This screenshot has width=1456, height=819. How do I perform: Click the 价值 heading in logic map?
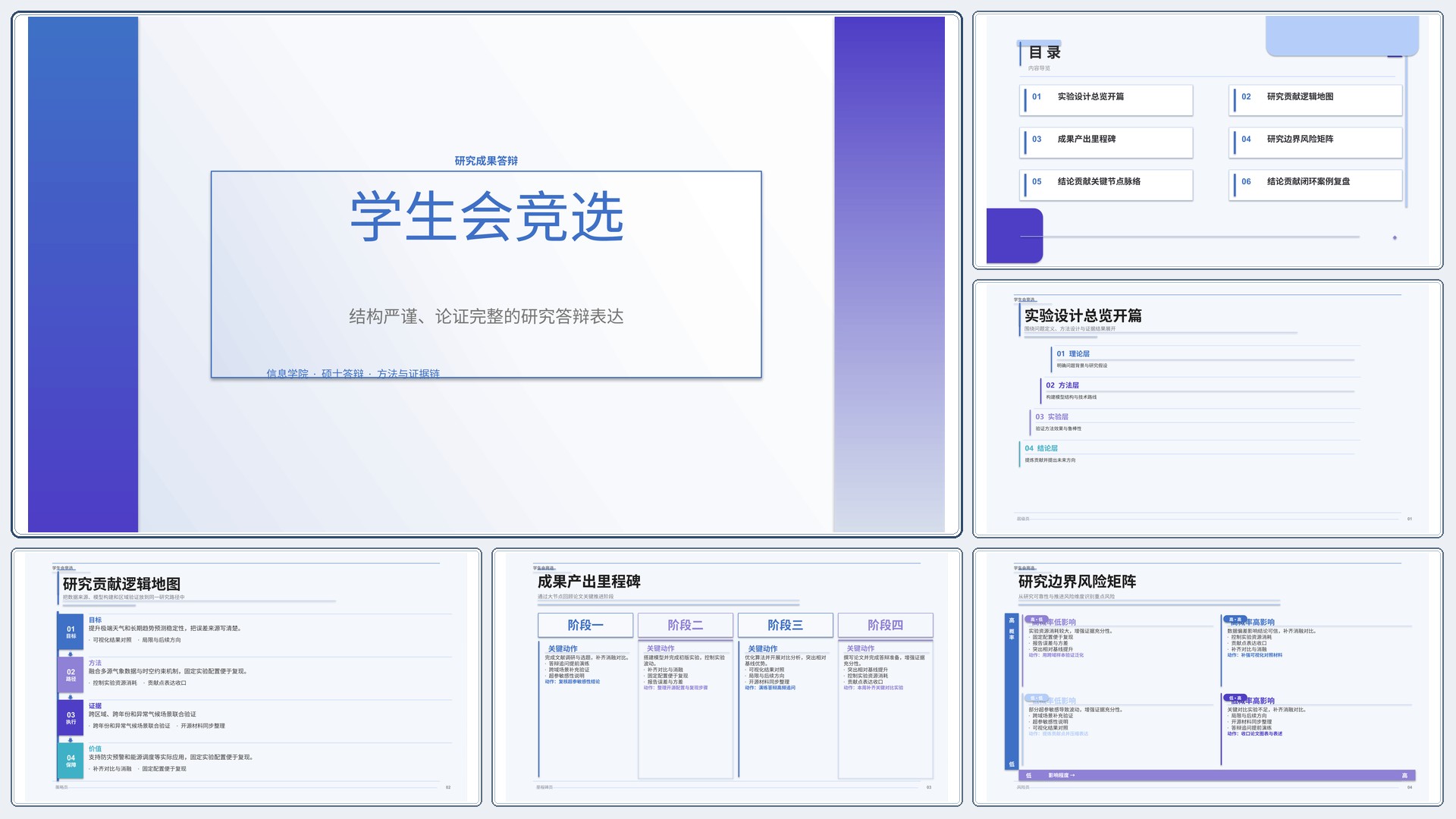point(95,748)
